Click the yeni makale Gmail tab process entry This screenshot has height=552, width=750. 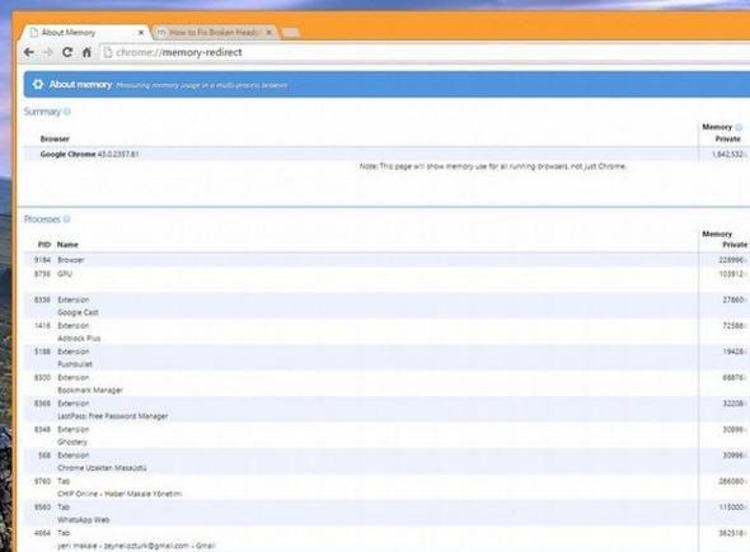[x=136, y=546]
